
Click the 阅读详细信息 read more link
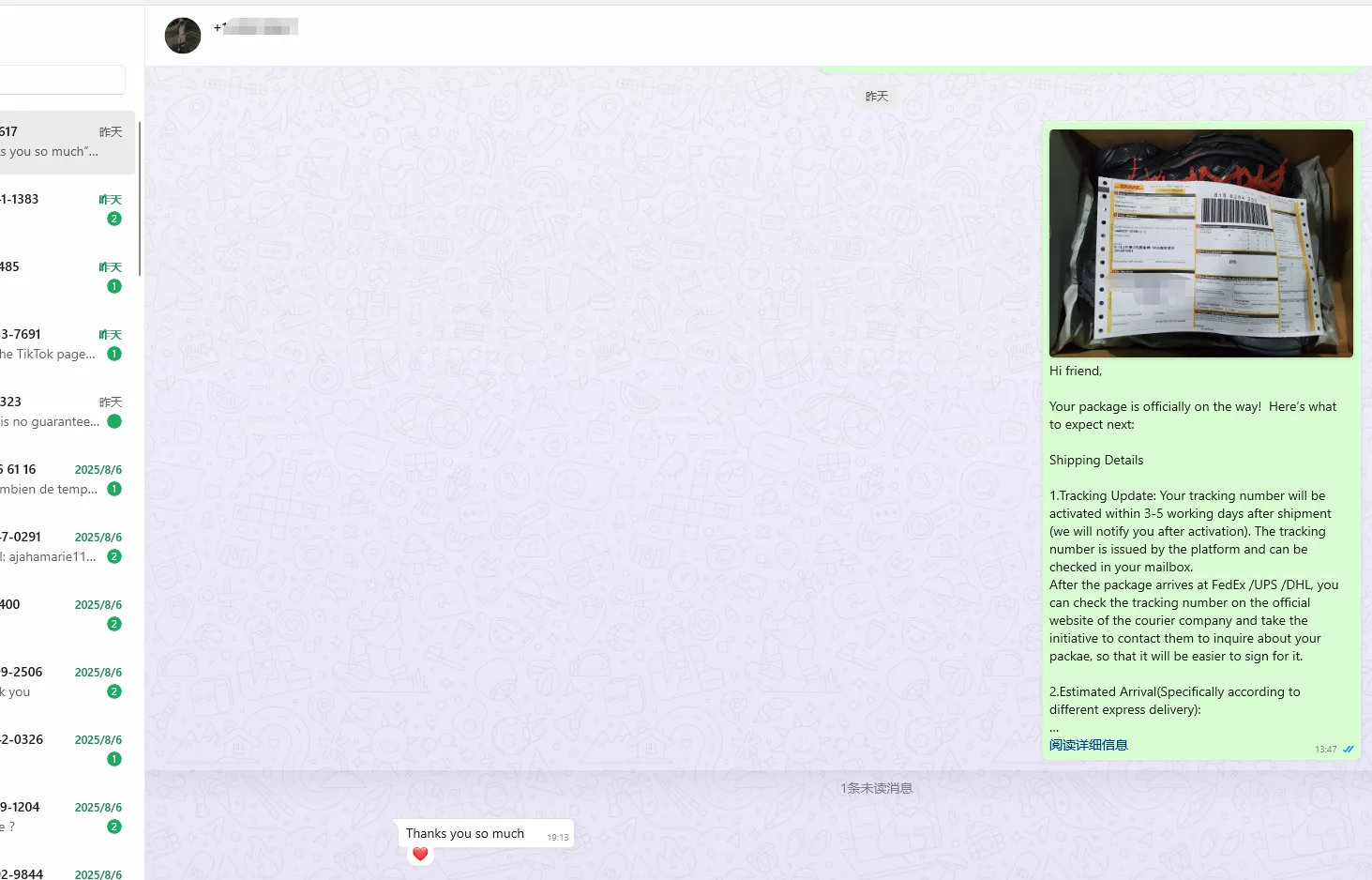coord(1088,745)
